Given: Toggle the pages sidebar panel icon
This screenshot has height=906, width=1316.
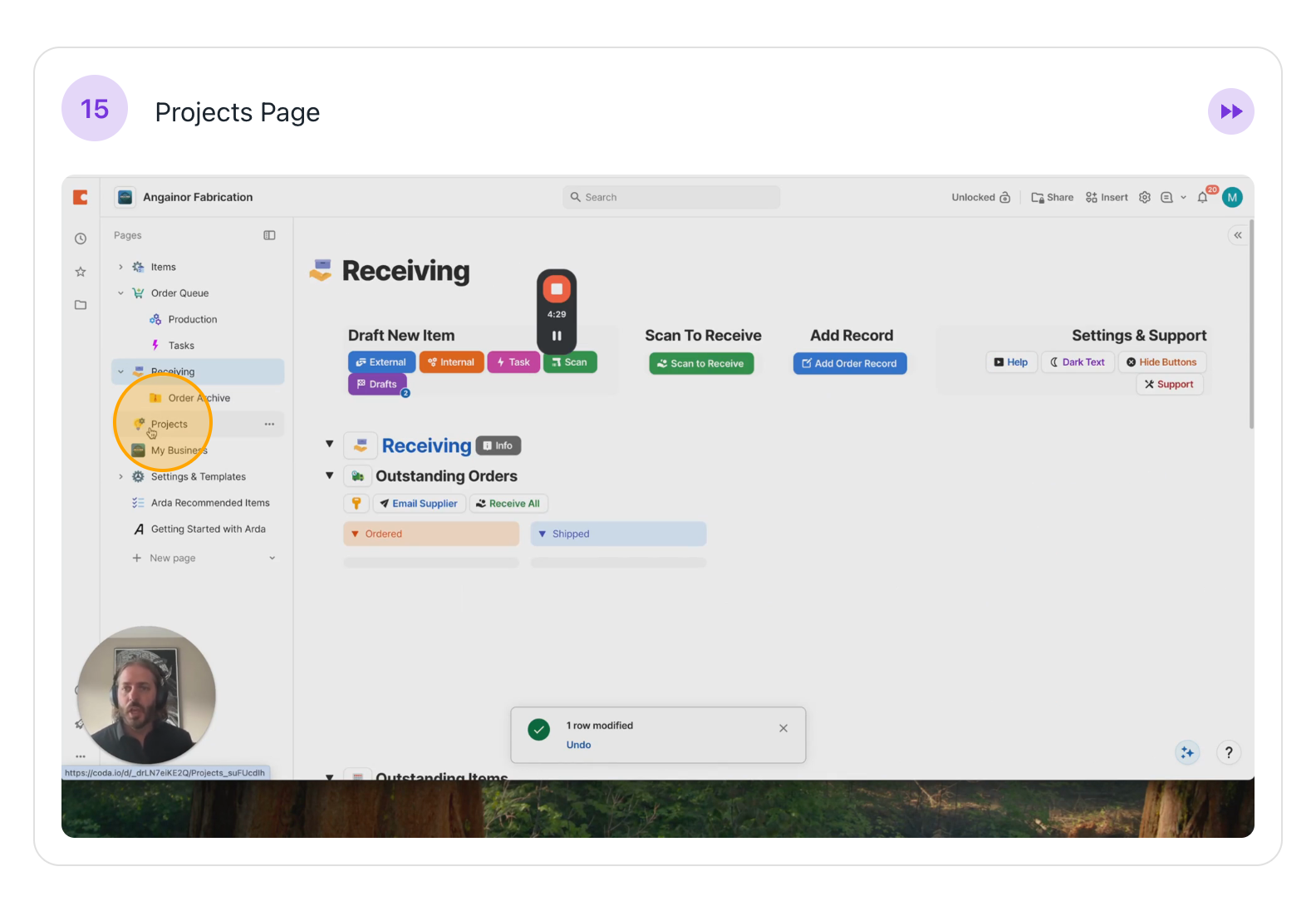Looking at the screenshot, I should (269, 235).
